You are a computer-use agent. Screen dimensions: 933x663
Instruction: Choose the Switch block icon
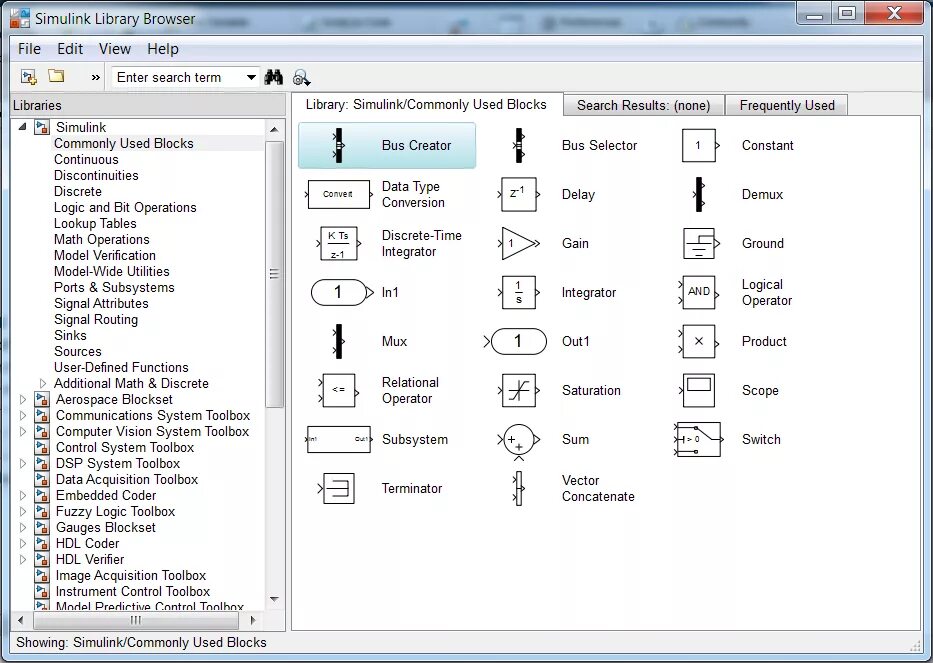tap(699, 439)
